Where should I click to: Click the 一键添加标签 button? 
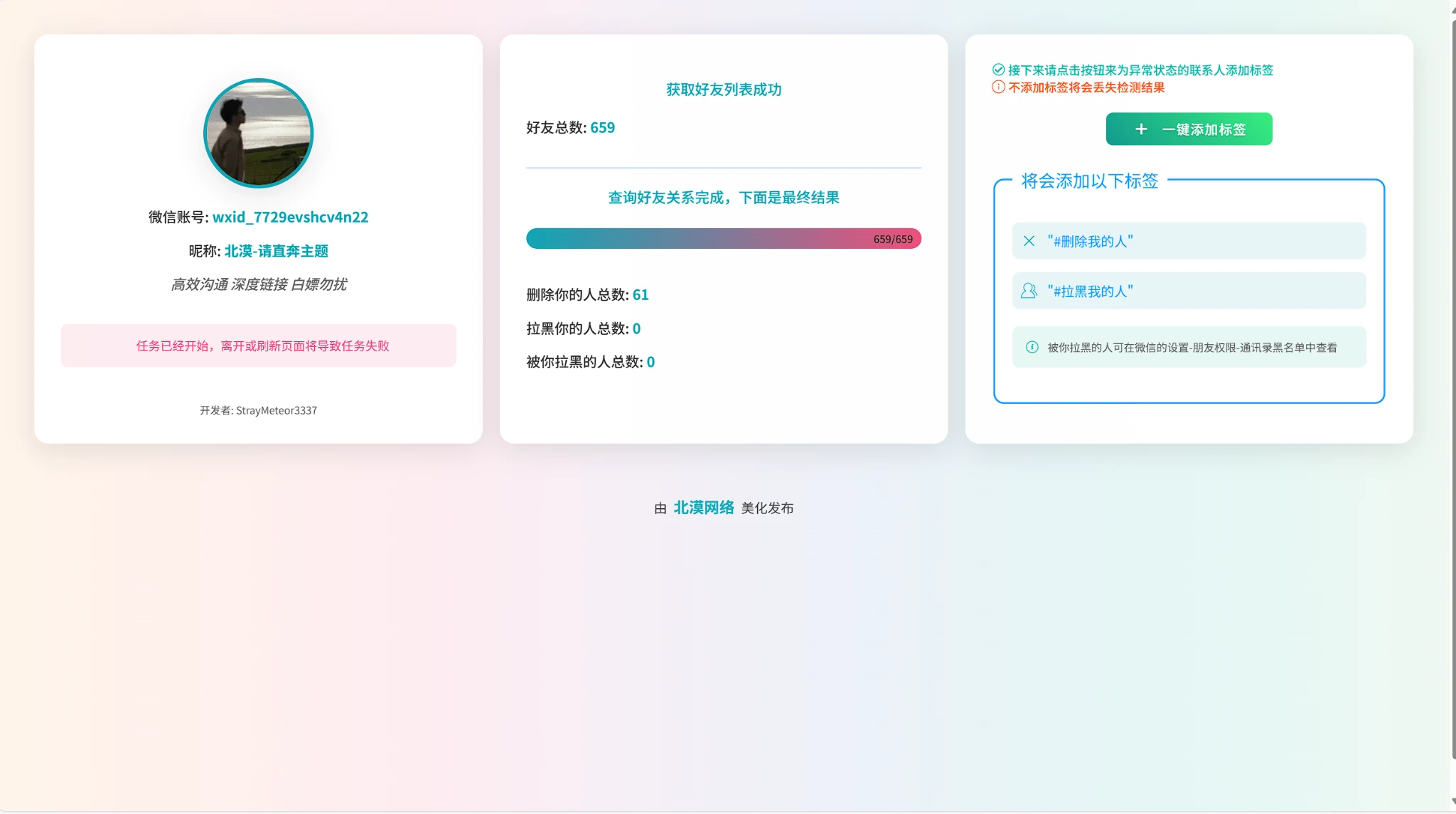click(x=1189, y=129)
